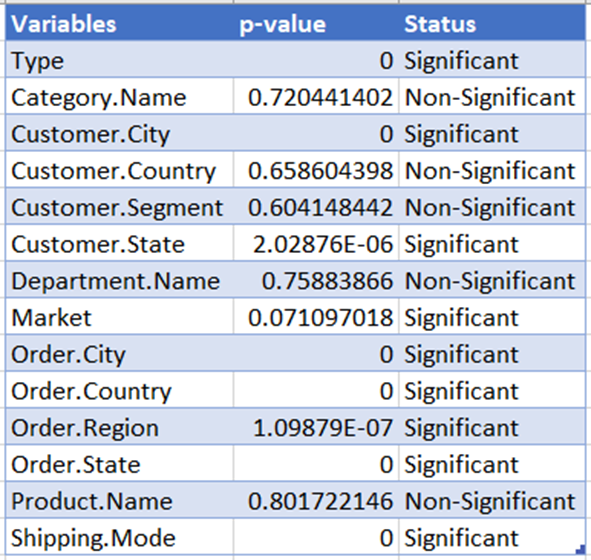Click the 0.720441402 p-value cell
Viewport: 591px width, 560px height.
[316, 97]
